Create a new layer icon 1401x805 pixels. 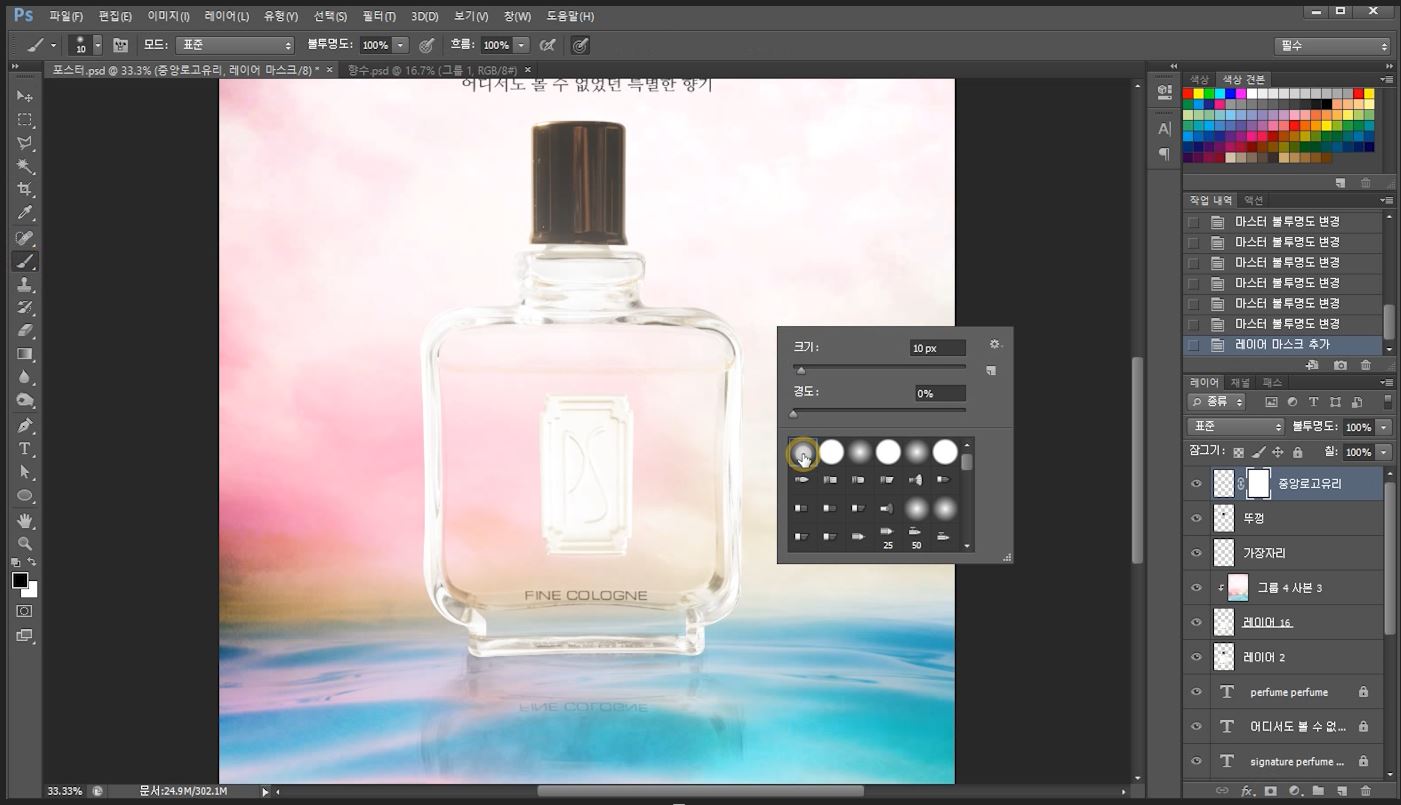click(x=1342, y=791)
